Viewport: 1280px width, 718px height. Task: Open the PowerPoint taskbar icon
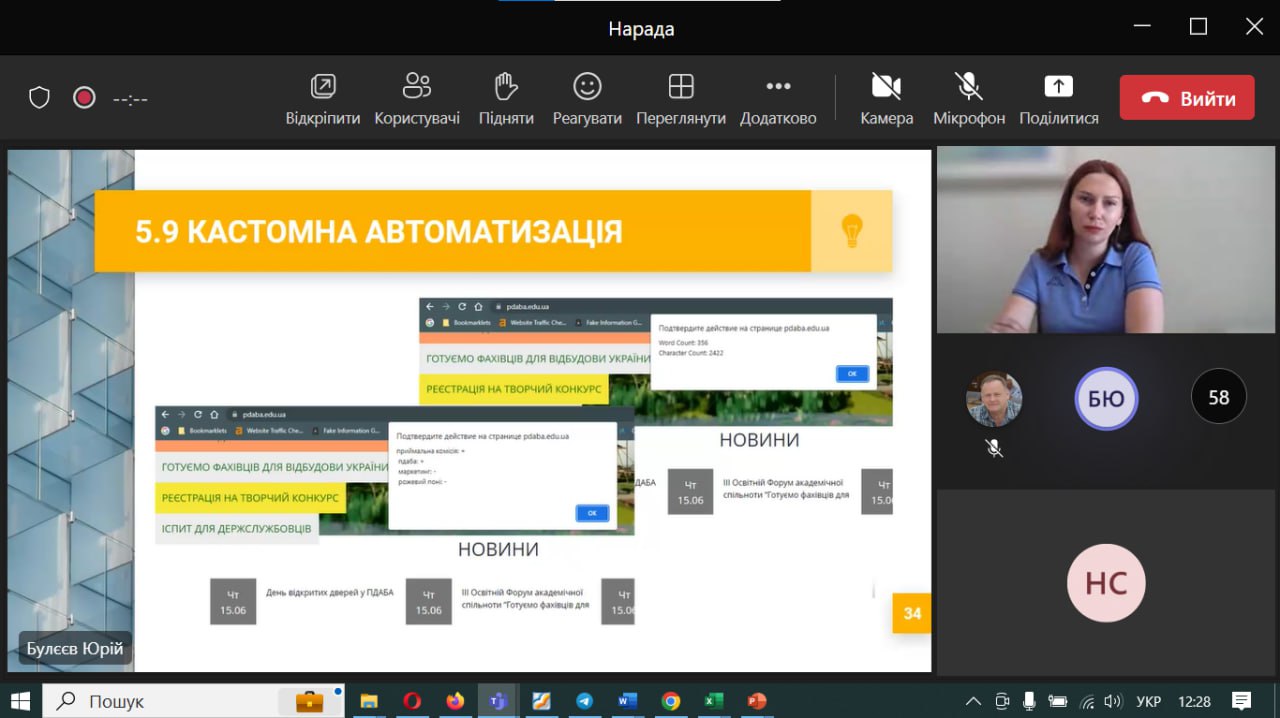[x=756, y=701]
